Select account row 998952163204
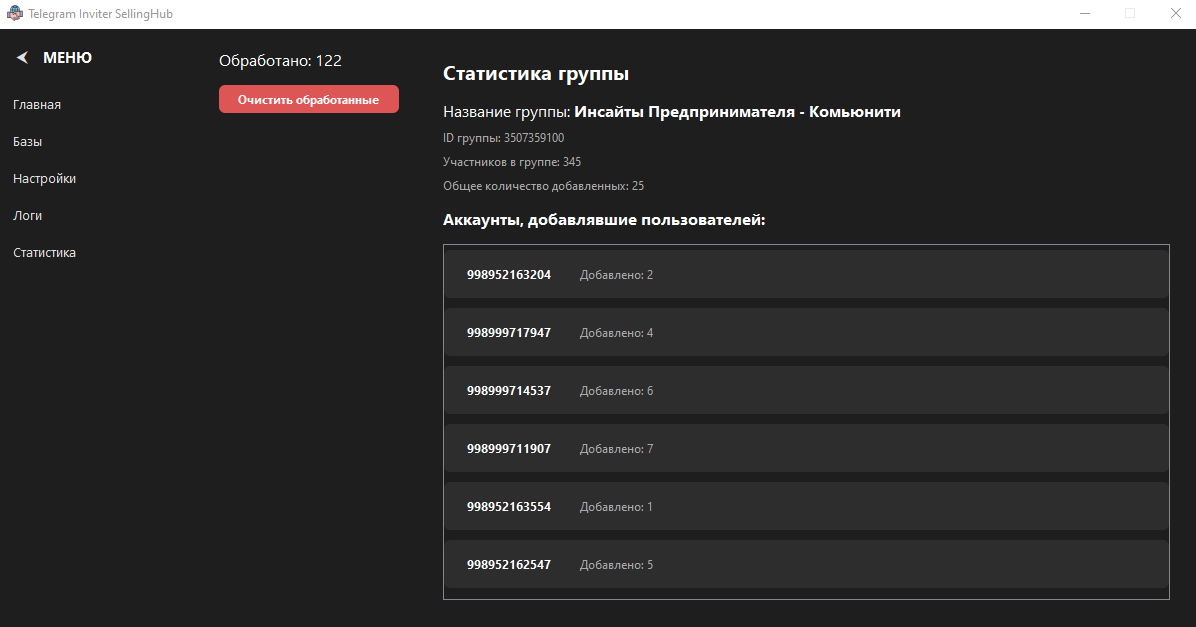Viewport: 1196px width, 627px height. [x=805, y=275]
